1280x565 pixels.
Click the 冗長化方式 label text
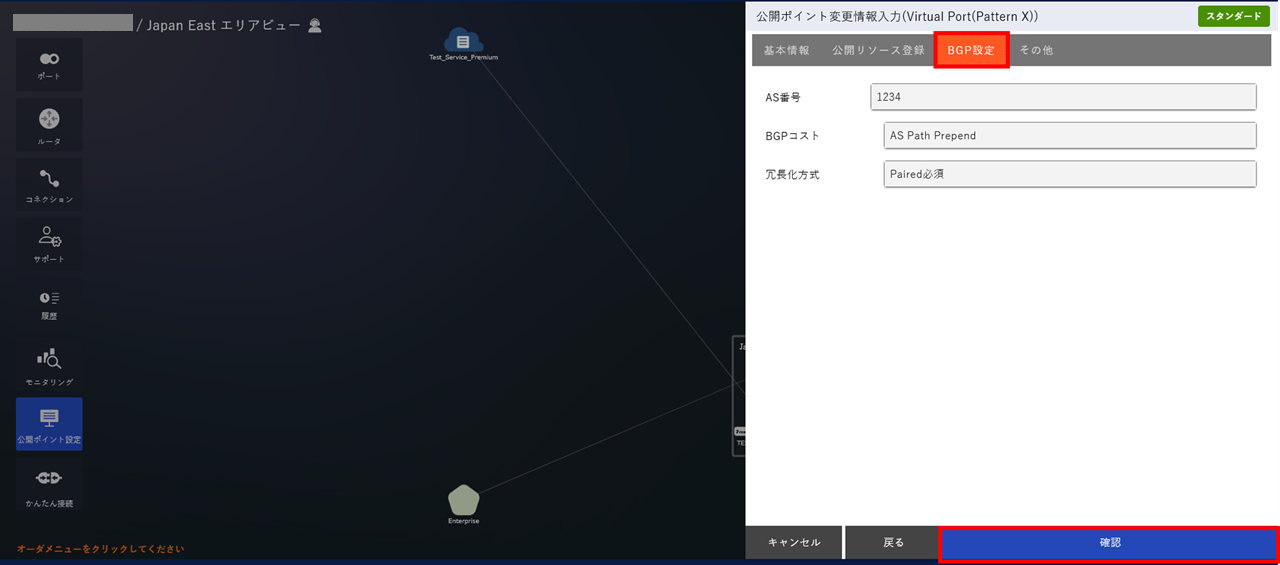pos(792,174)
